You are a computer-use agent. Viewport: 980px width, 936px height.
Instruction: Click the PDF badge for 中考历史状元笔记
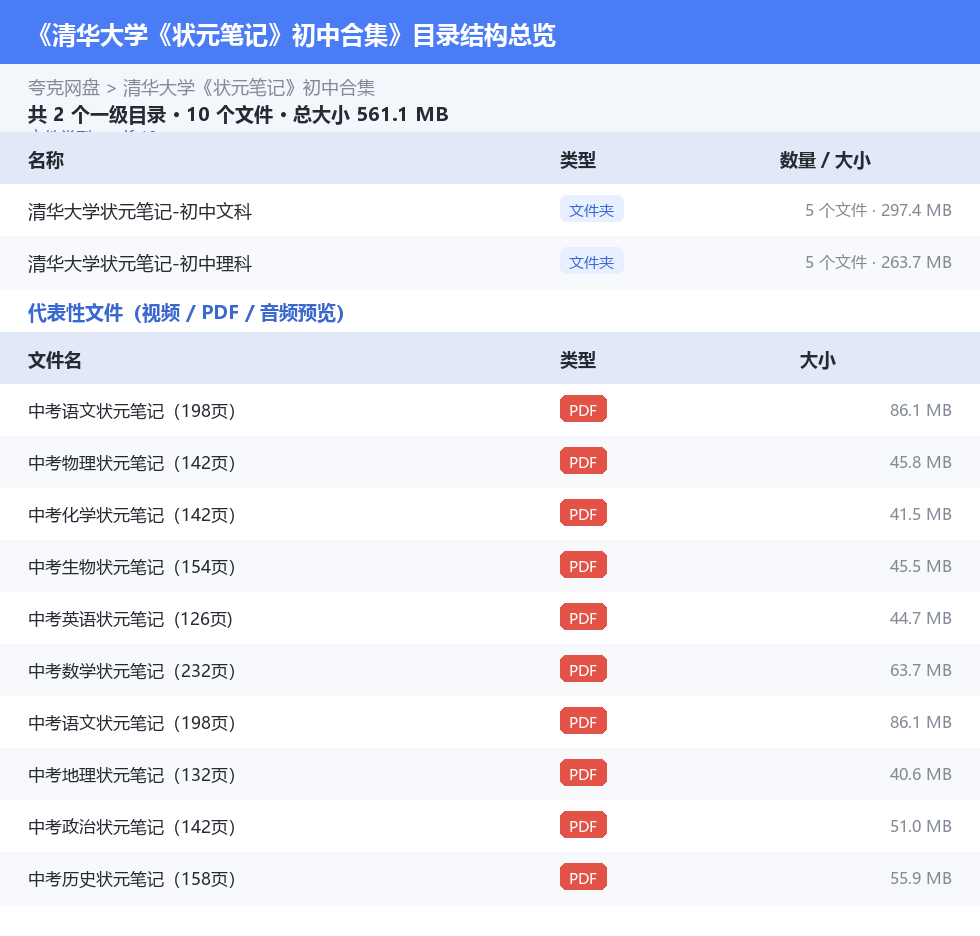point(583,877)
